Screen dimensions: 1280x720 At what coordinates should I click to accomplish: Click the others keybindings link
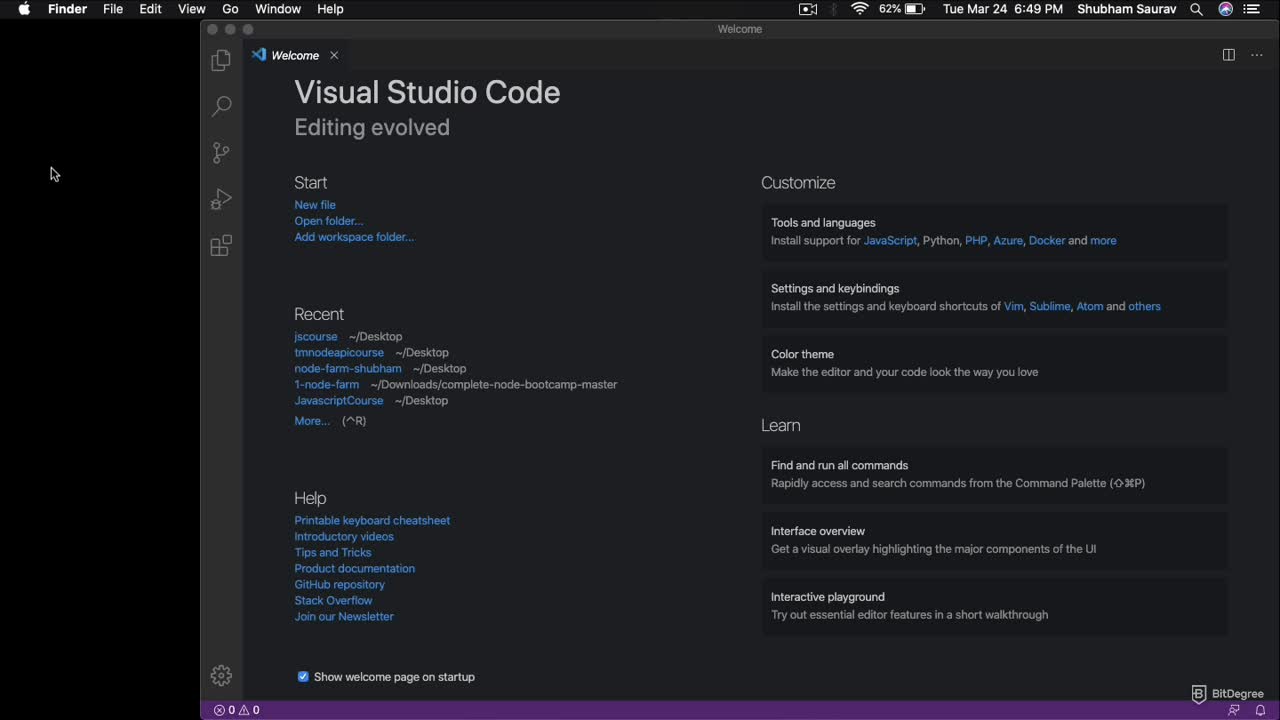pyautogui.click(x=1145, y=307)
